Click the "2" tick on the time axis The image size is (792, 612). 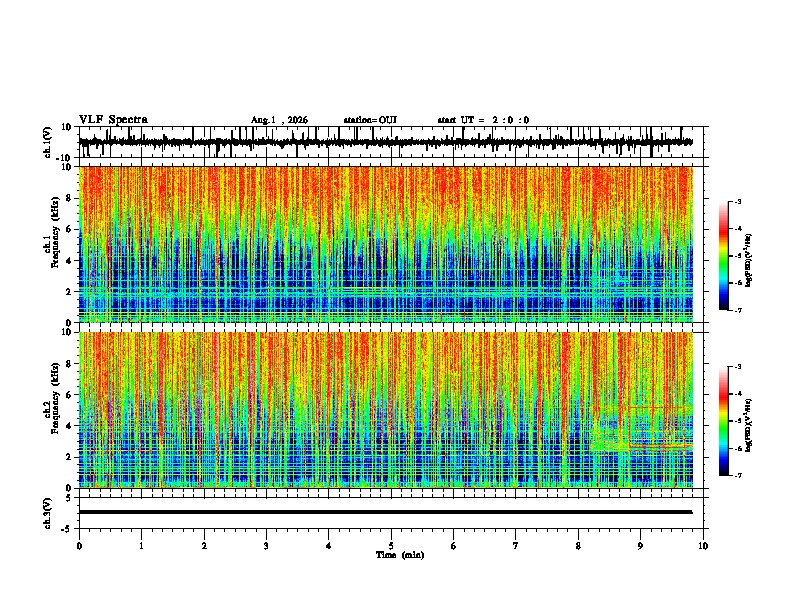(204, 546)
